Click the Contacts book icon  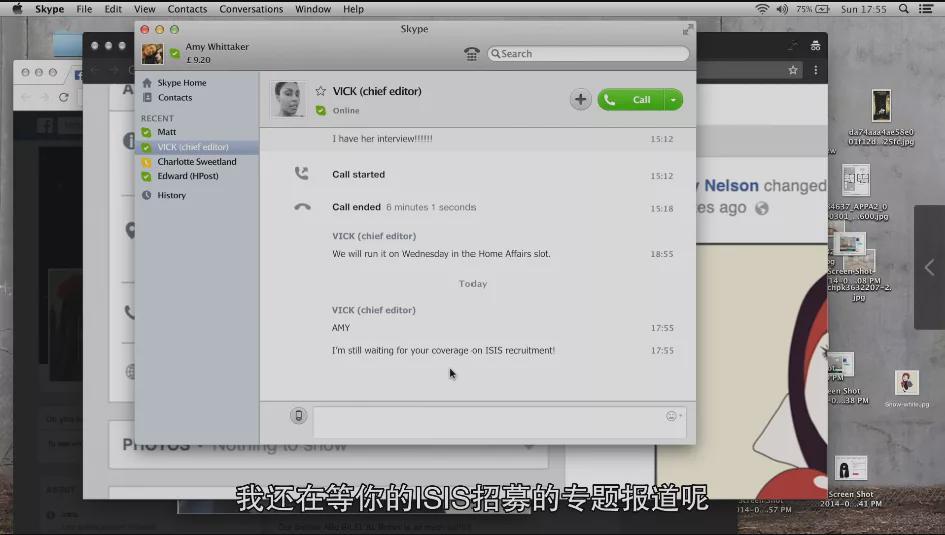pyautogui.click(x=147, y=98)
